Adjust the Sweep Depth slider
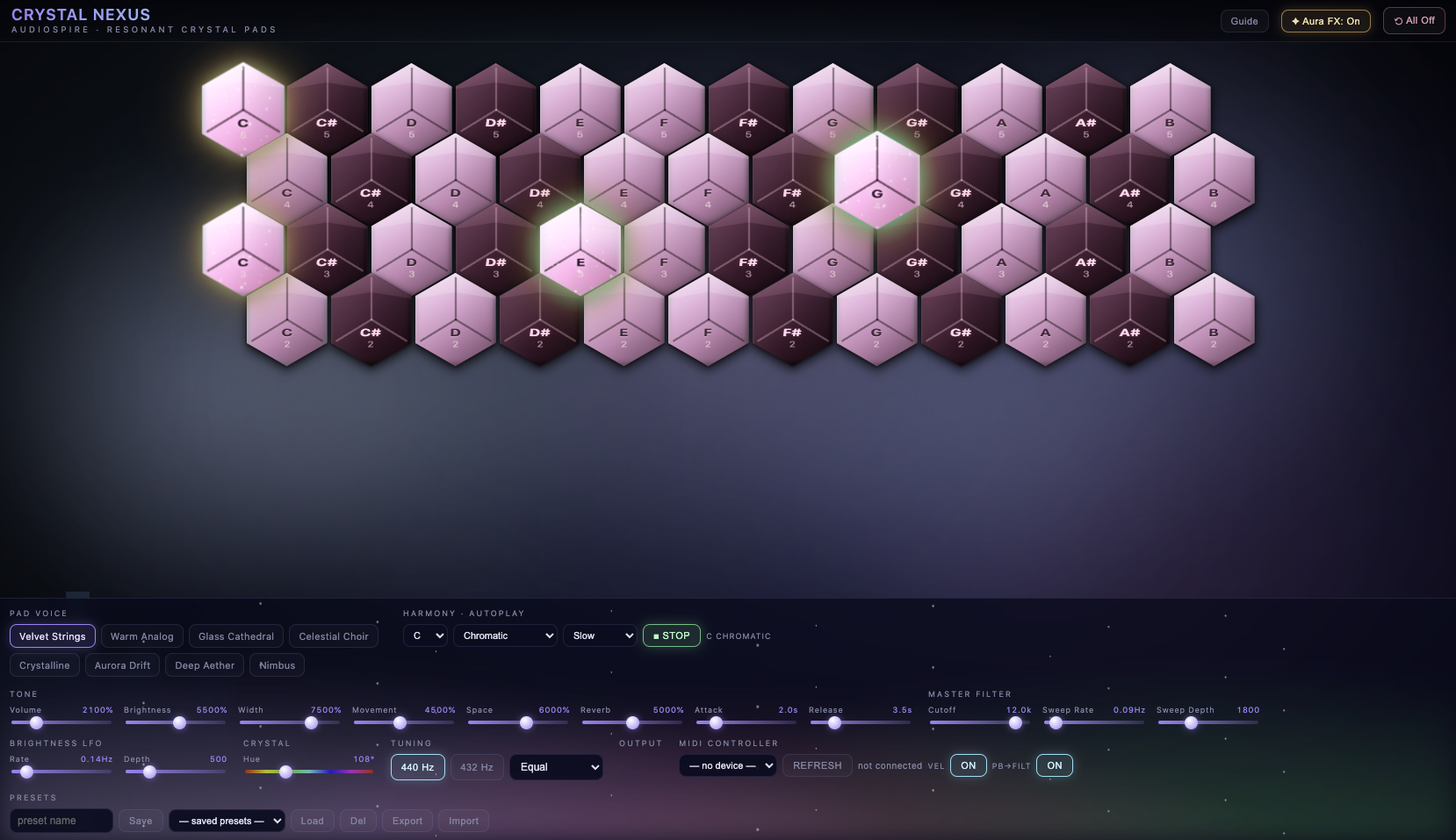This screenshot has height=840, width=1456. (1208, 722)
